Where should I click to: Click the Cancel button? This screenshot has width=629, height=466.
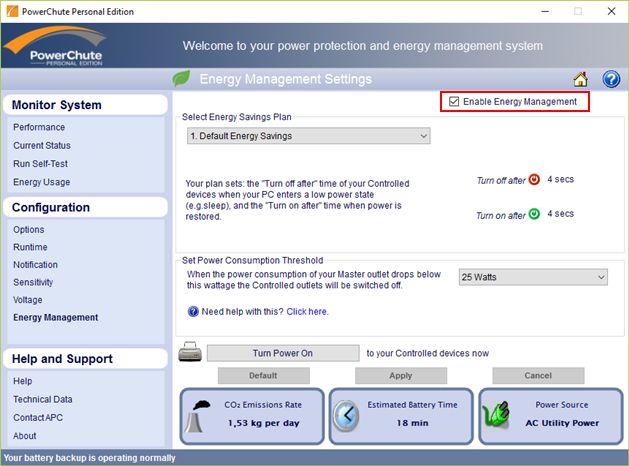pyautogui.click(x=538, y=376)
